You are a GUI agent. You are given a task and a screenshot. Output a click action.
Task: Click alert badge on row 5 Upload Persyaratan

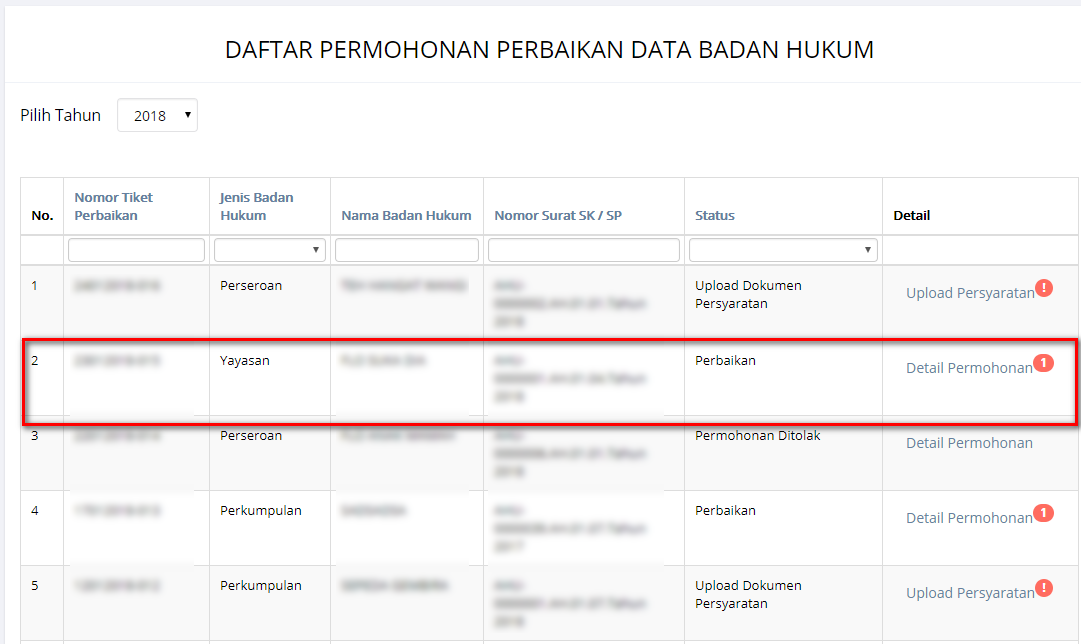click(1044, 588)
